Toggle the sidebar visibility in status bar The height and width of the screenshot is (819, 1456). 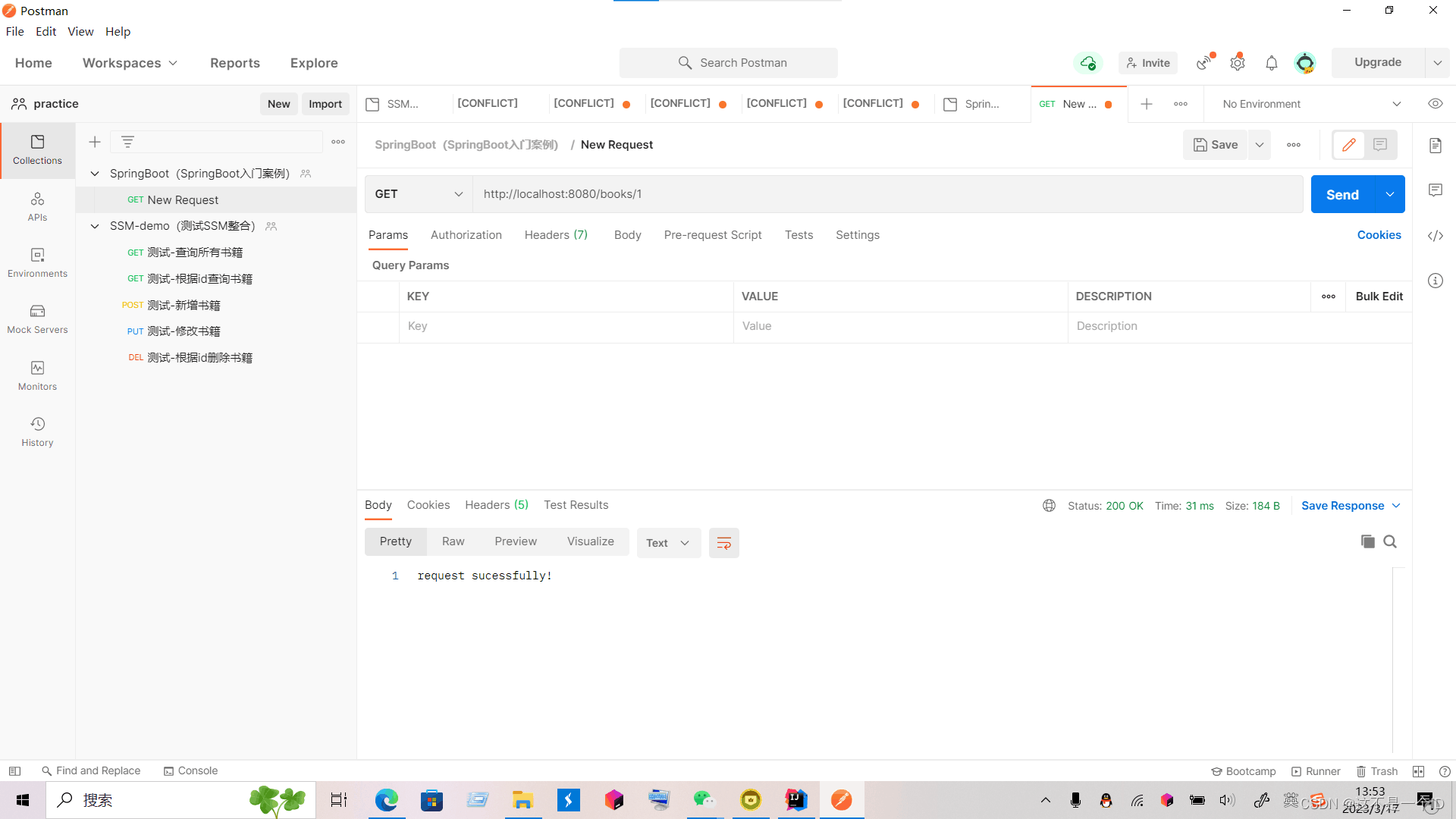click(x=14, y=771)
